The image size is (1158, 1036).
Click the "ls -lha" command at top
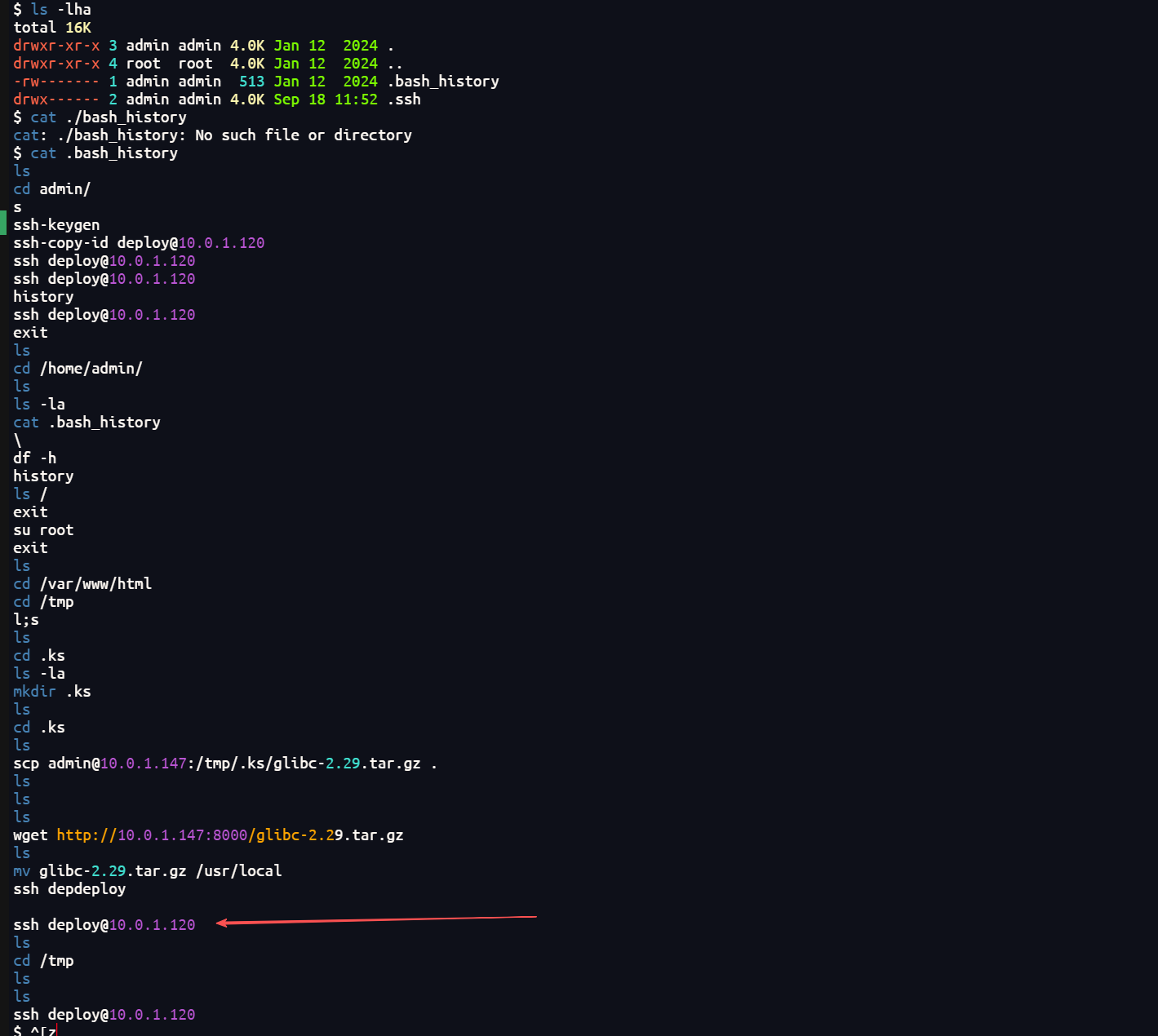[x=61, y=10]
